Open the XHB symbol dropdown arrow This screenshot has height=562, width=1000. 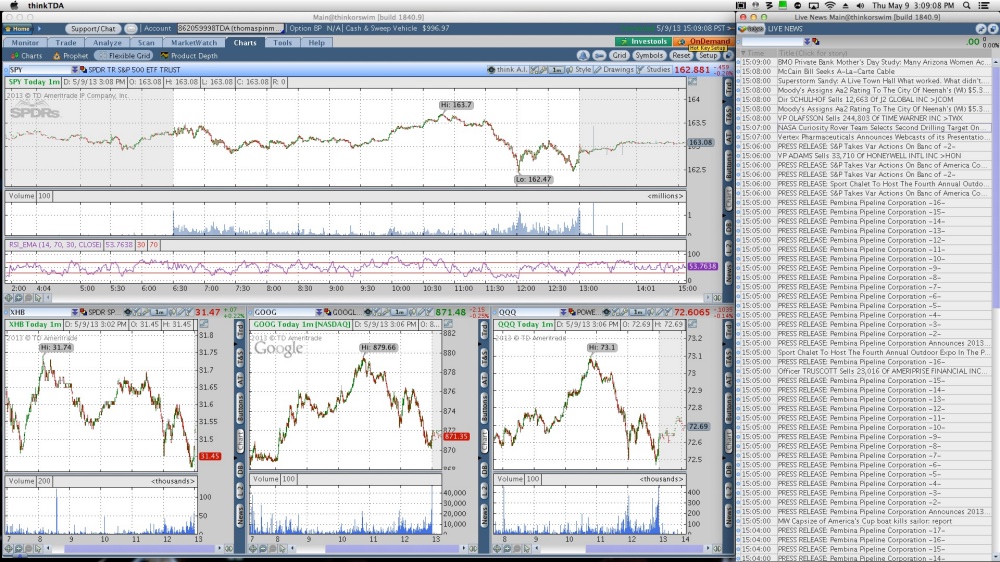[75, 312]
